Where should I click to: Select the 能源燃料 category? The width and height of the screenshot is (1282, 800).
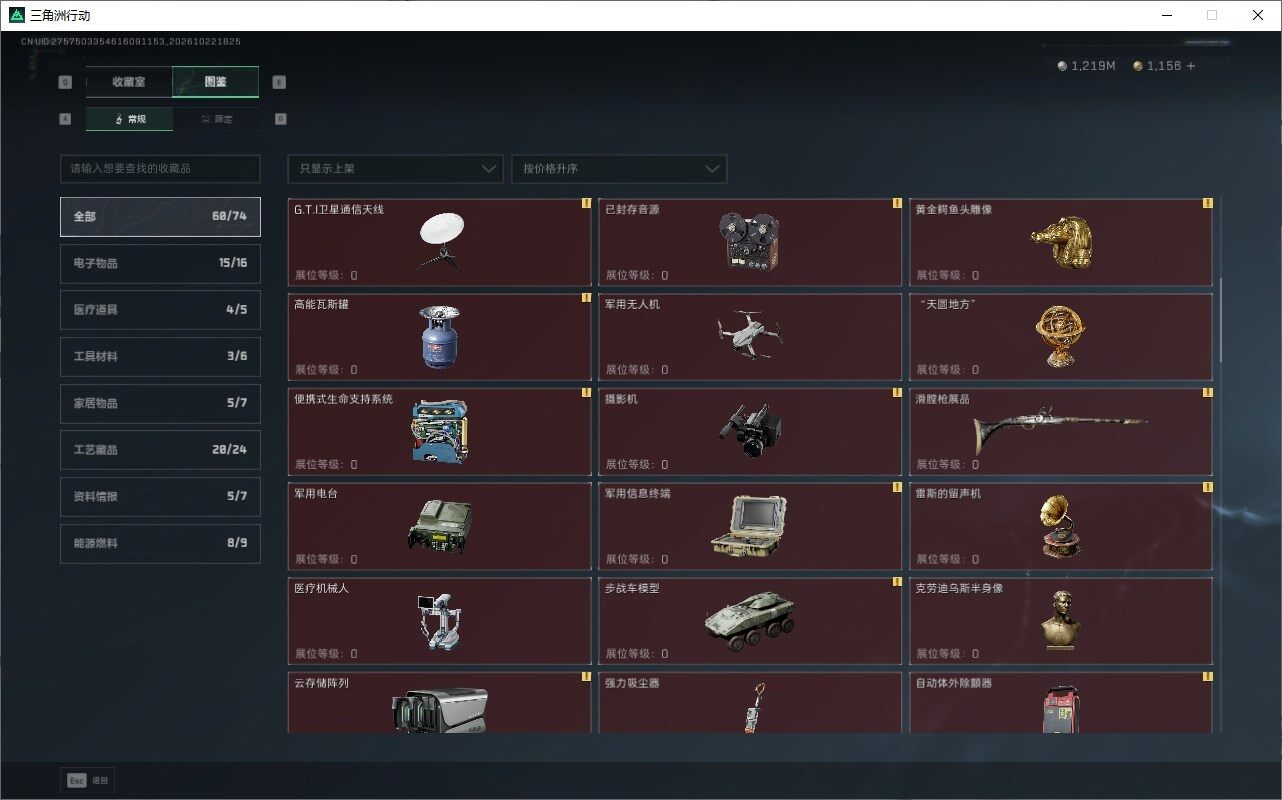[x=160, y=543]
